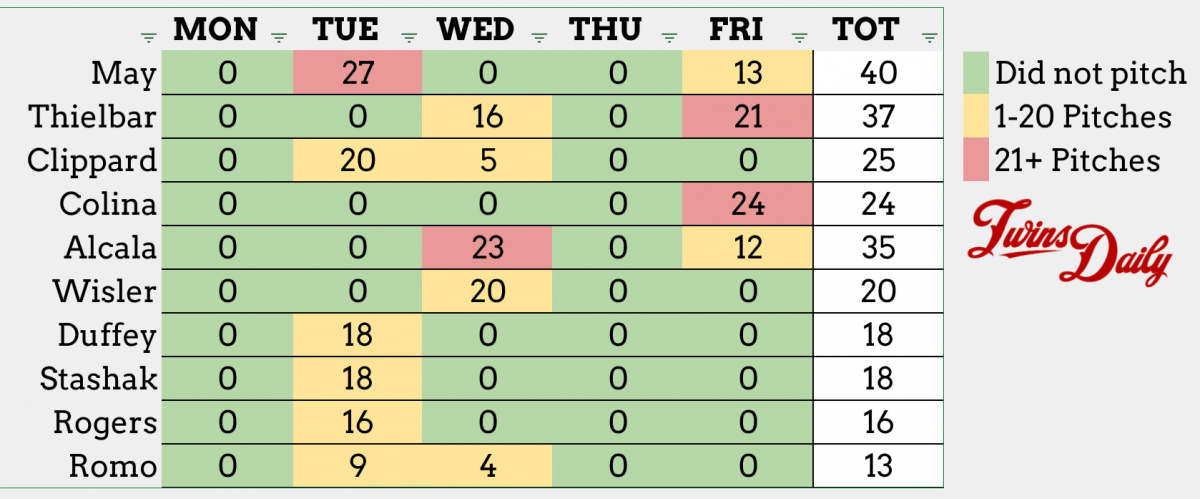Select Alcala's Wednesday cell showing 23
The image size is (1200, 499).
(x=487, y=247)
